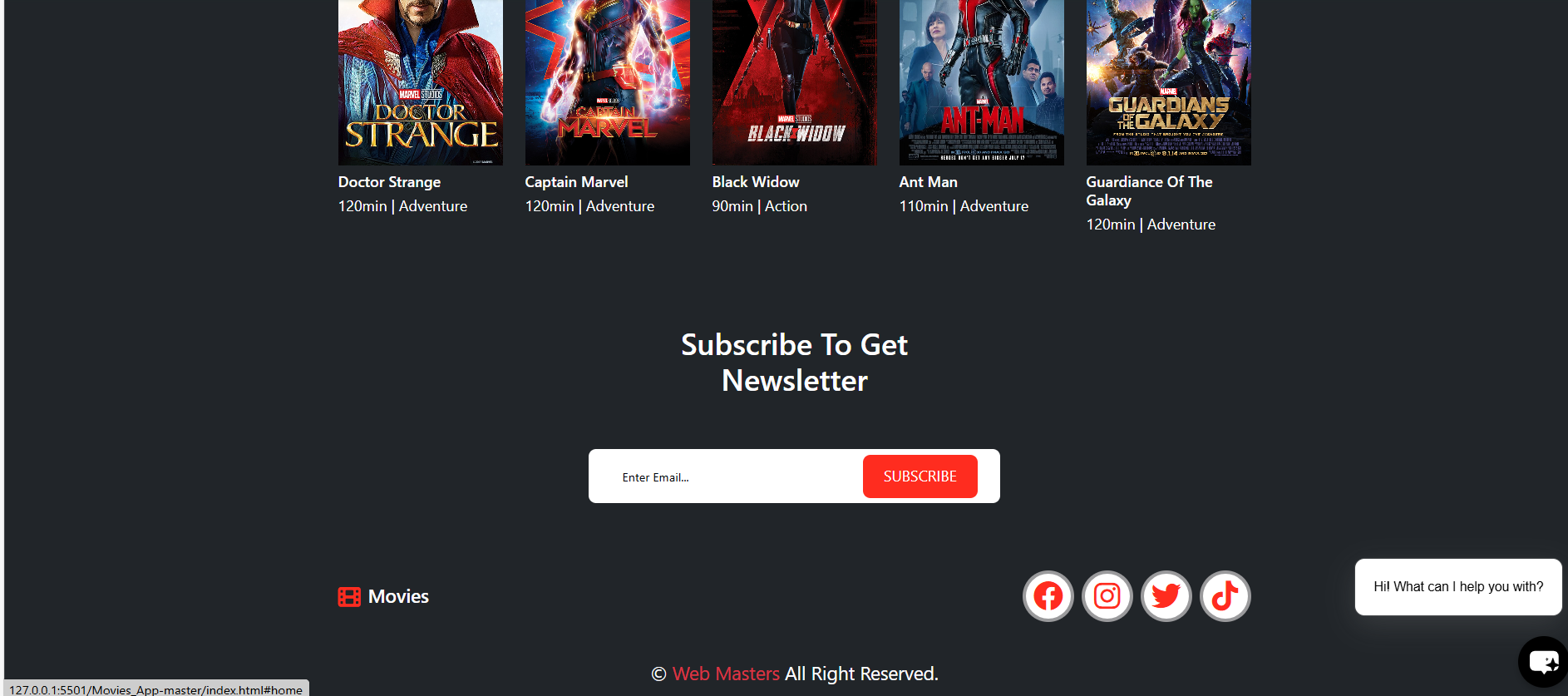Image resolution: width=1568 pixels, height=696 pixels.
Task: Click the Black Widow title text
Action: pos(756,182)
